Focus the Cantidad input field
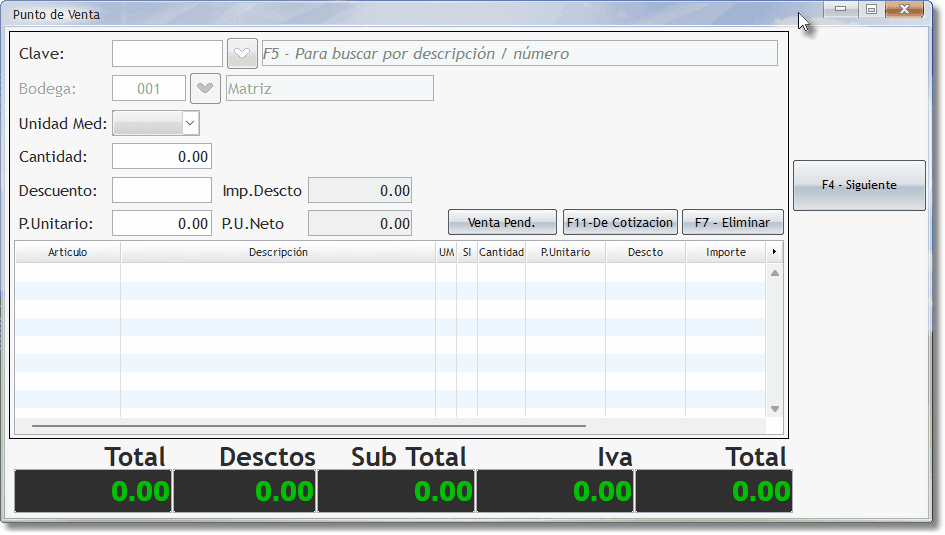Viewport: 945px width, 535px height. tap(162, 157)
